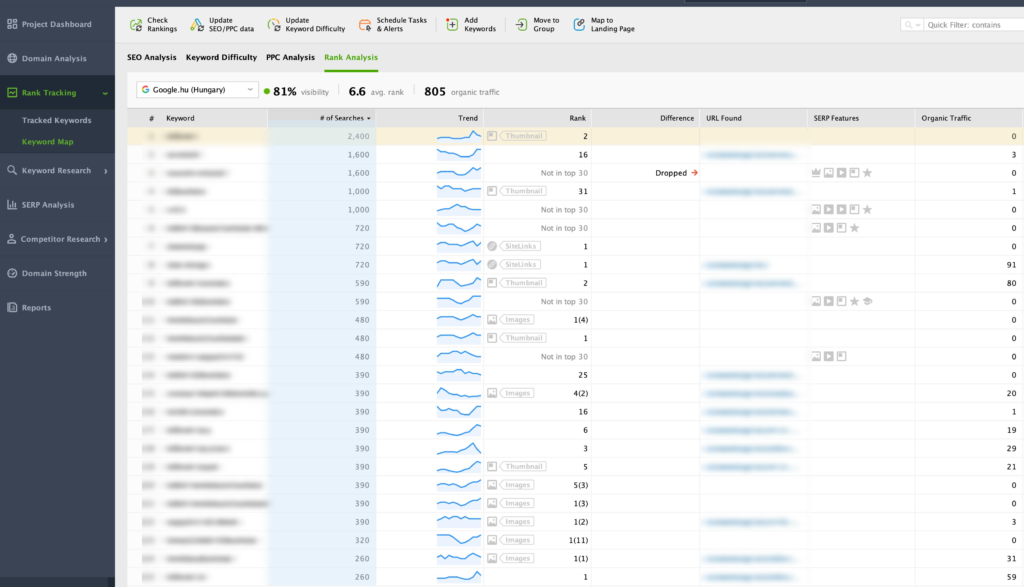
Task: Open Schedule Tasks & Alerts
Action: pos(392,25)
